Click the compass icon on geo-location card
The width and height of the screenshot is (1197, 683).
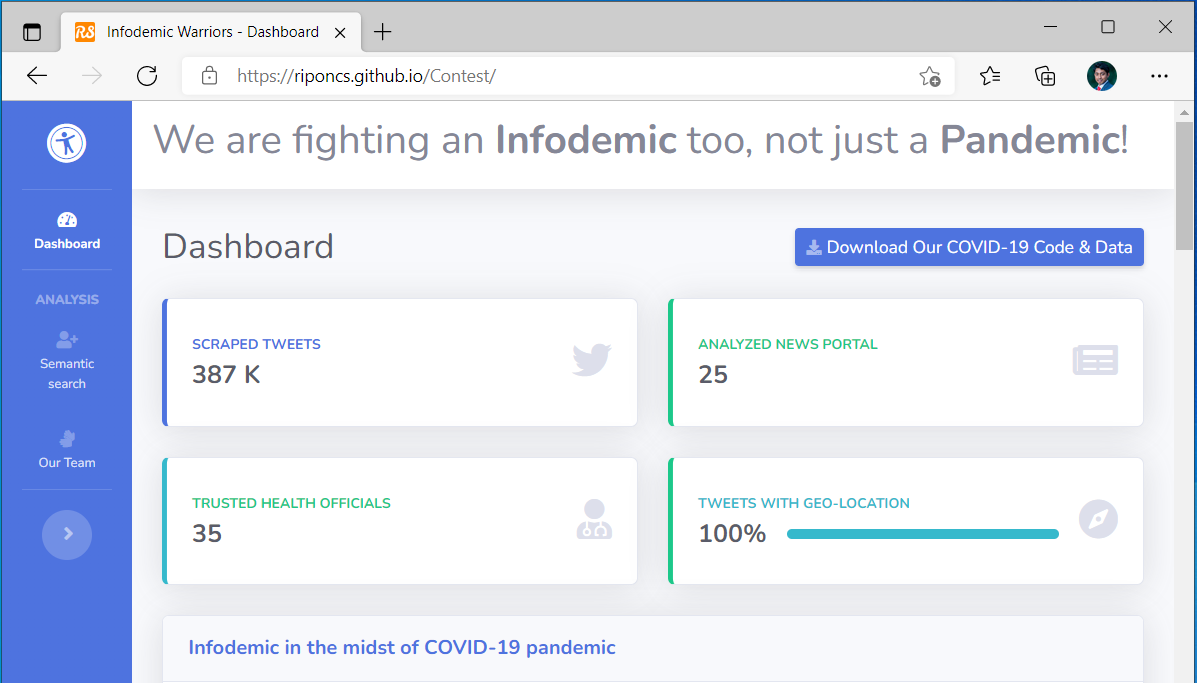[1098, 518]
